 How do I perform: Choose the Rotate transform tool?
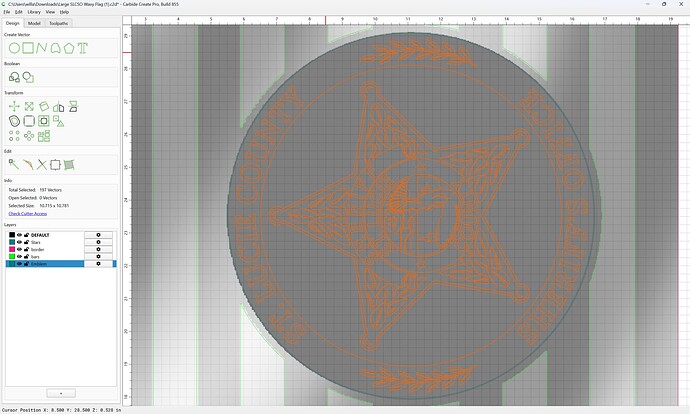44,106
